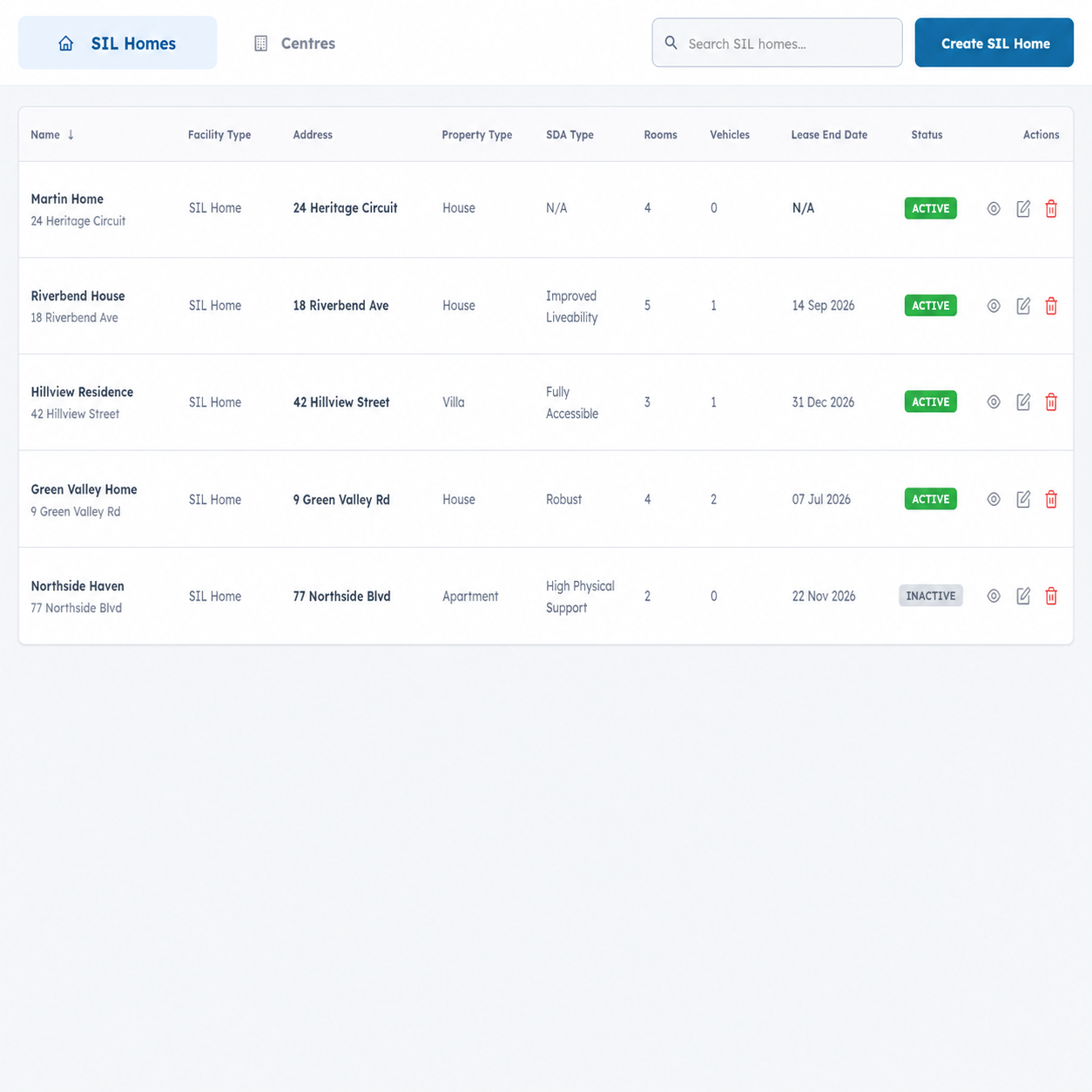Click the SDA Type column header
1092x1092 pixels.
[x=570, y=135]
